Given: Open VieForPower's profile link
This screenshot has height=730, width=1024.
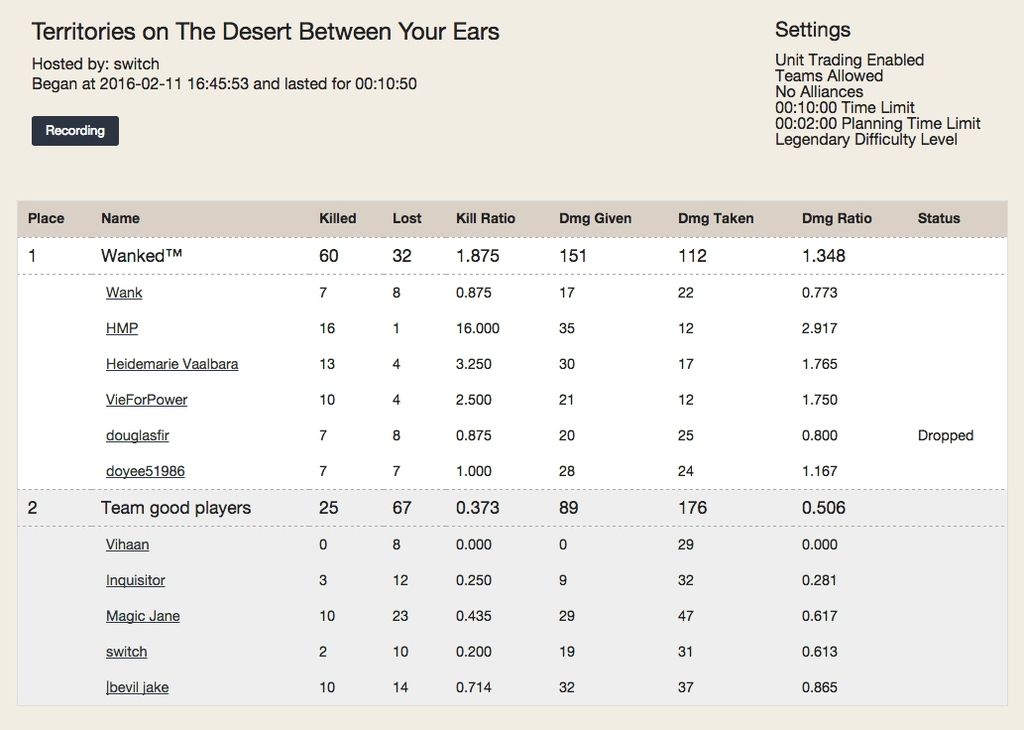Looking at the screenshot, I should tap(146, 400).
